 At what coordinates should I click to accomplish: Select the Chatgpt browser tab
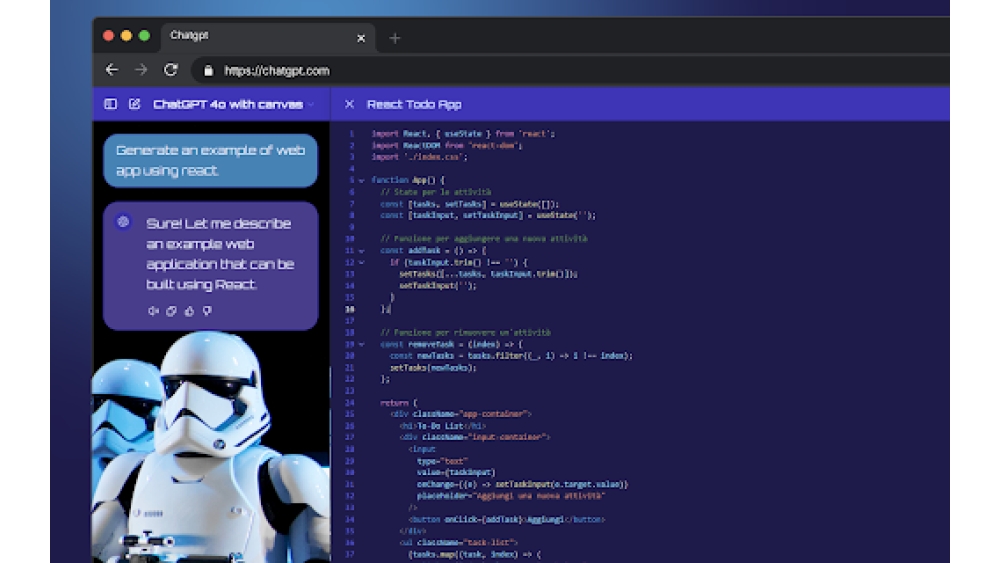(x=268, y=37)
